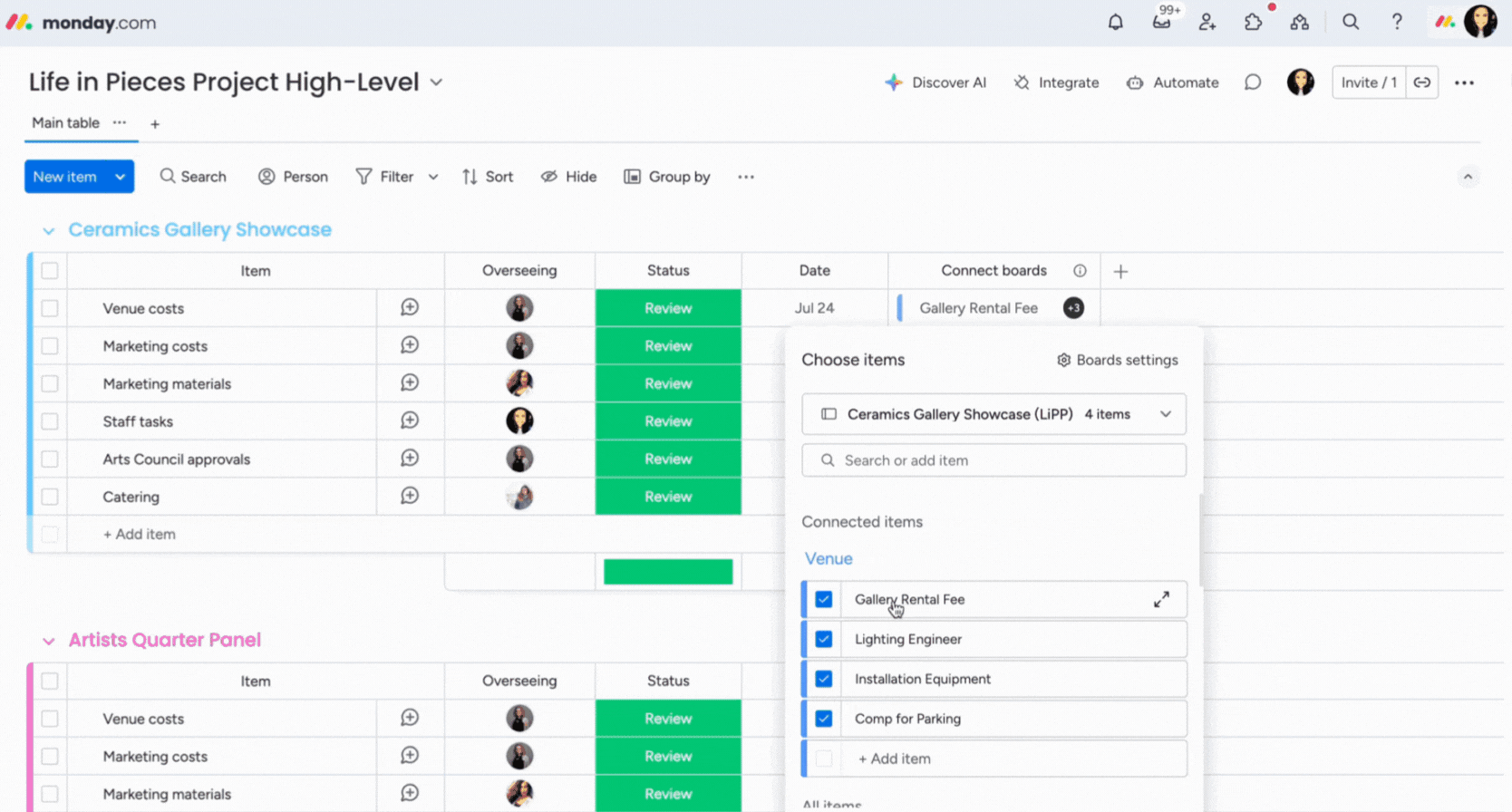Collapse the board header with the up chevron
Image resolution: width=1512 pixels, height=812 pixels.
click(x=1468, y=177)
